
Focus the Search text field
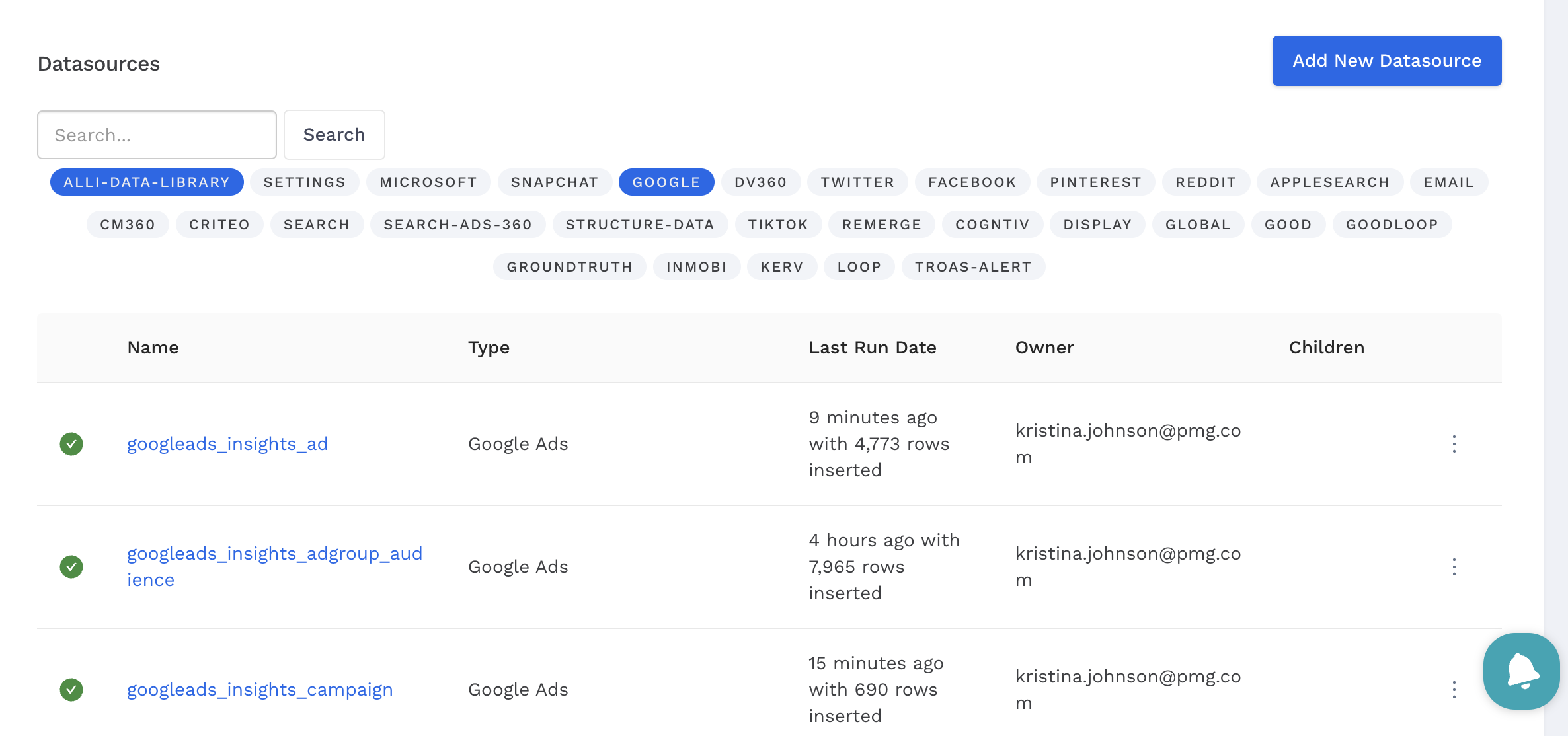pos(157,135)
